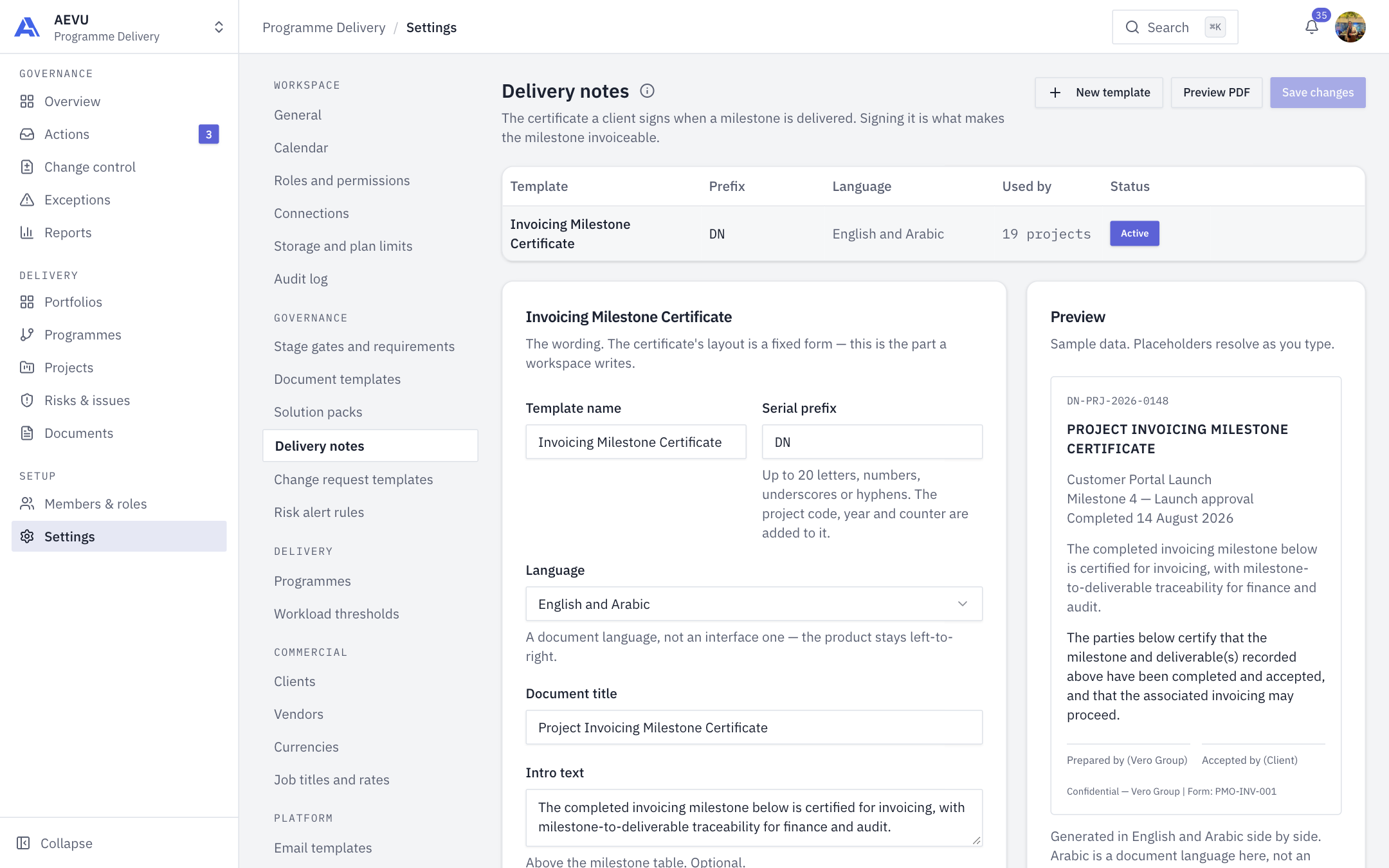Open Audit log settings

pos(301,279)
